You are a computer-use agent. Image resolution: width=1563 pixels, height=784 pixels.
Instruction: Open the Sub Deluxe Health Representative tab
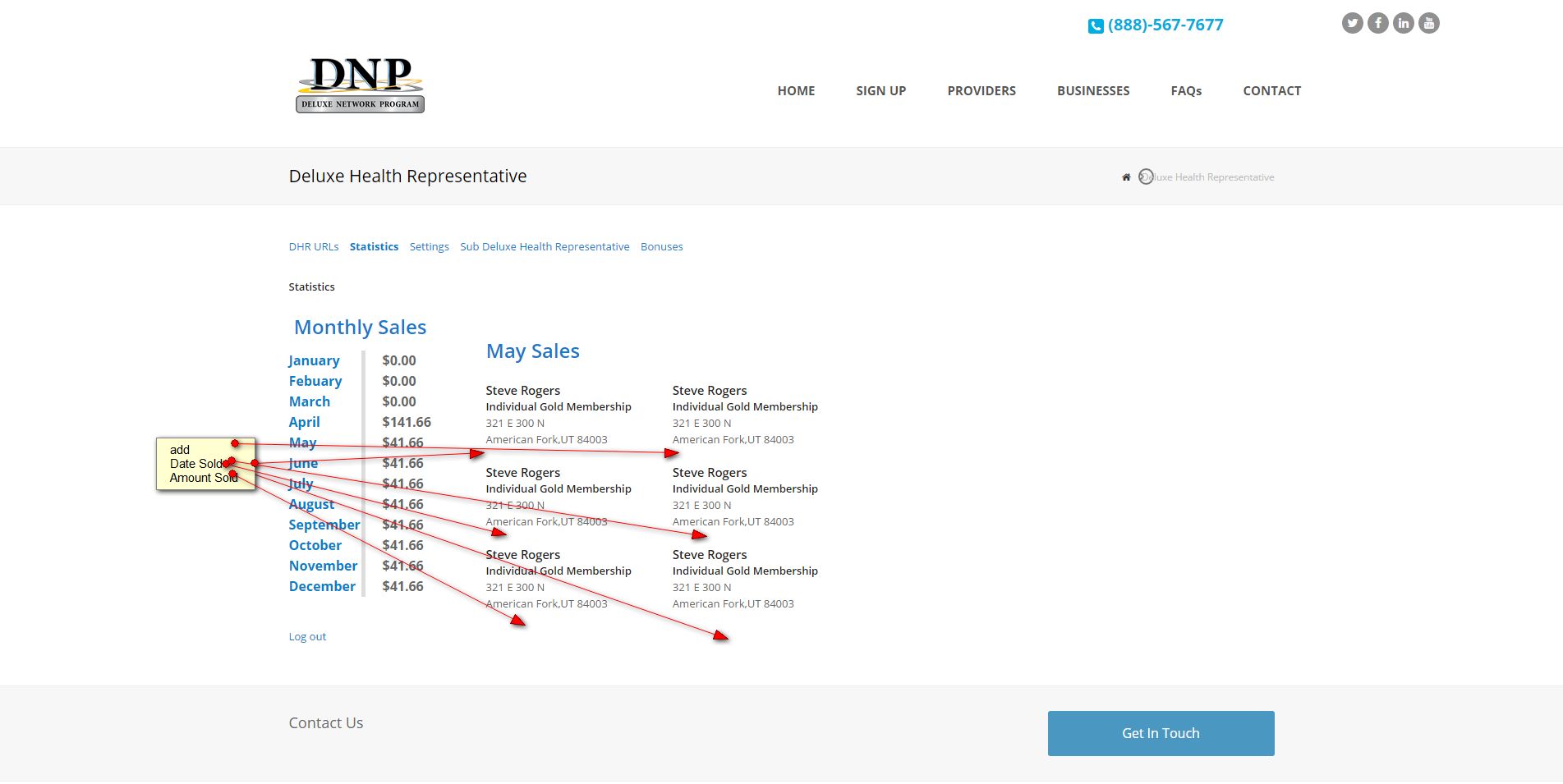coord(545,246)
